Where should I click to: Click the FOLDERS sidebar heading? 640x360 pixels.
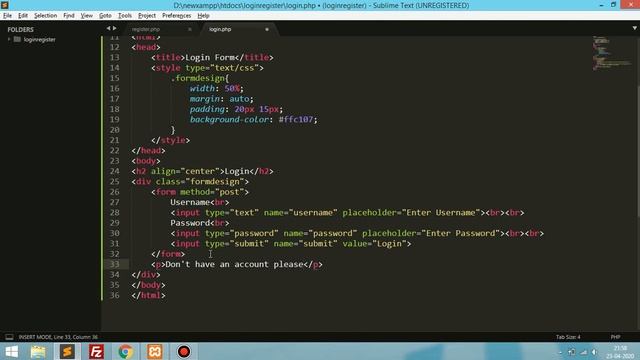click(20, 29)
